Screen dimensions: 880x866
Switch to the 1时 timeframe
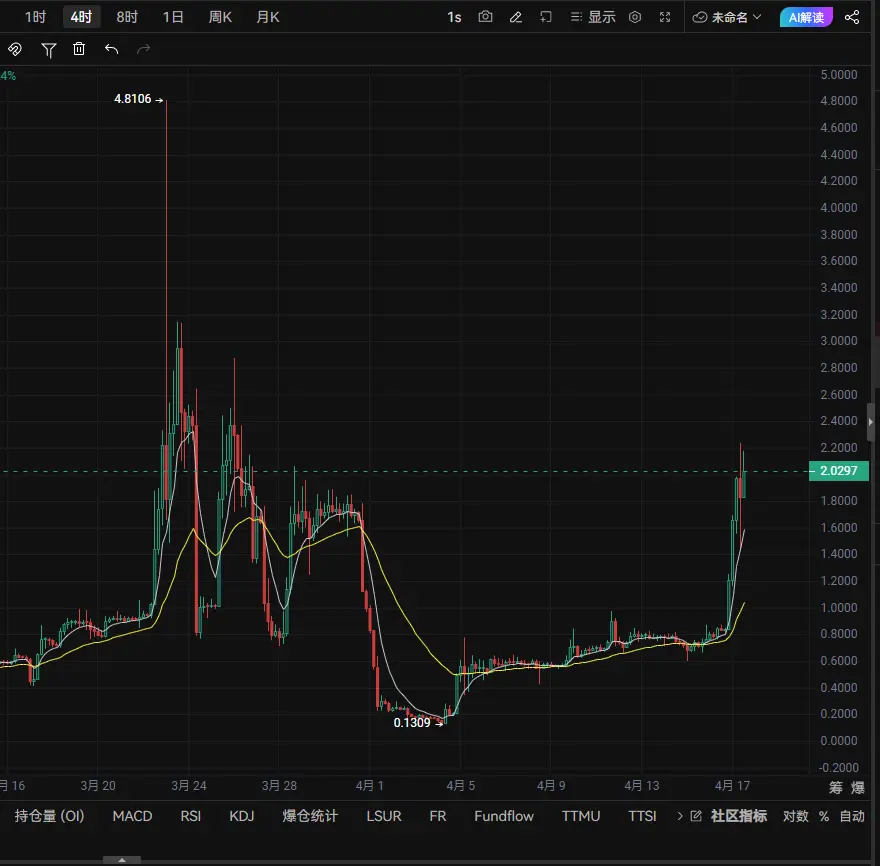pos(35,17)
